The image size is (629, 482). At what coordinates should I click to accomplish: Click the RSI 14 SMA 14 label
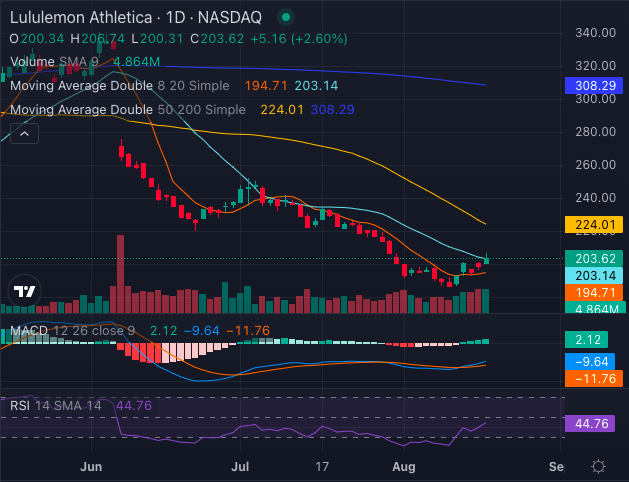[x=53, y=406]
